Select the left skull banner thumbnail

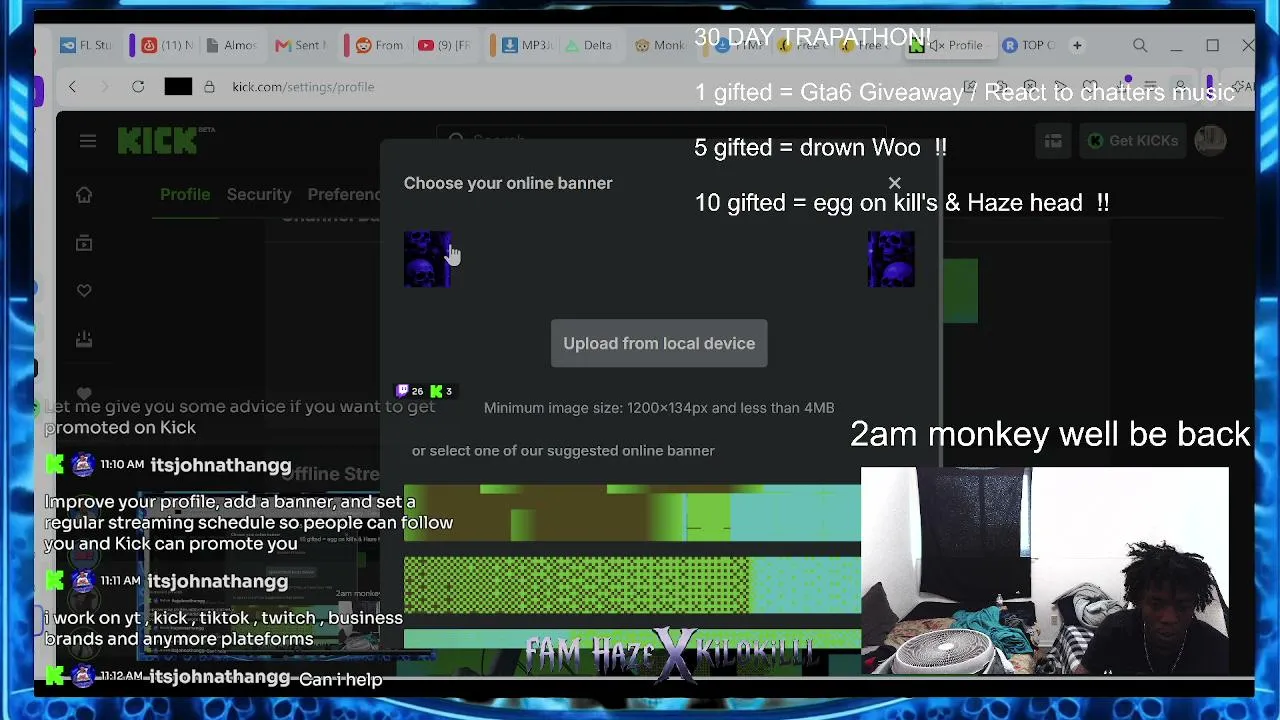tap(427, 259)
